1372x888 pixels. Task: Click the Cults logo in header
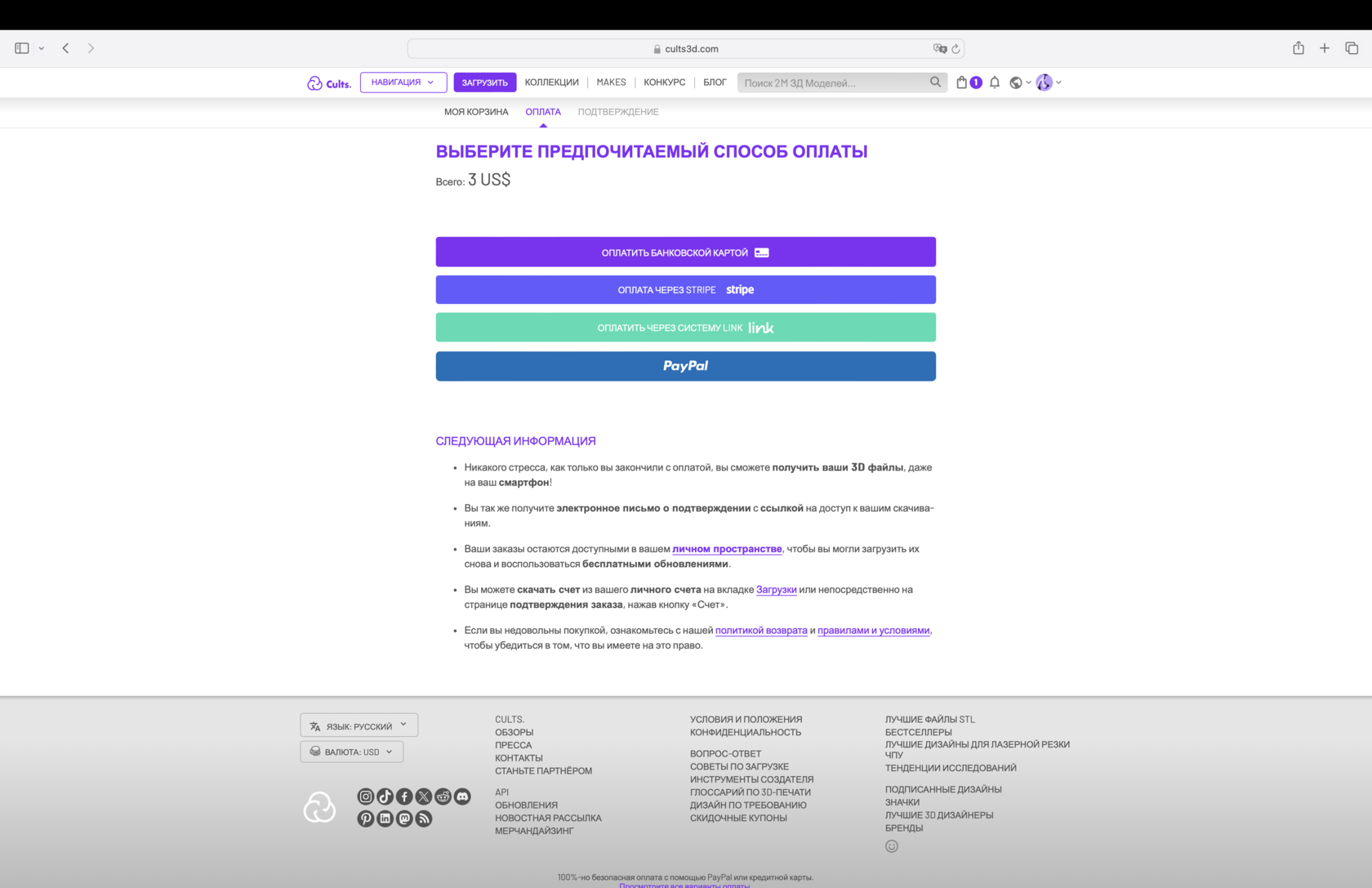(329, 83)
